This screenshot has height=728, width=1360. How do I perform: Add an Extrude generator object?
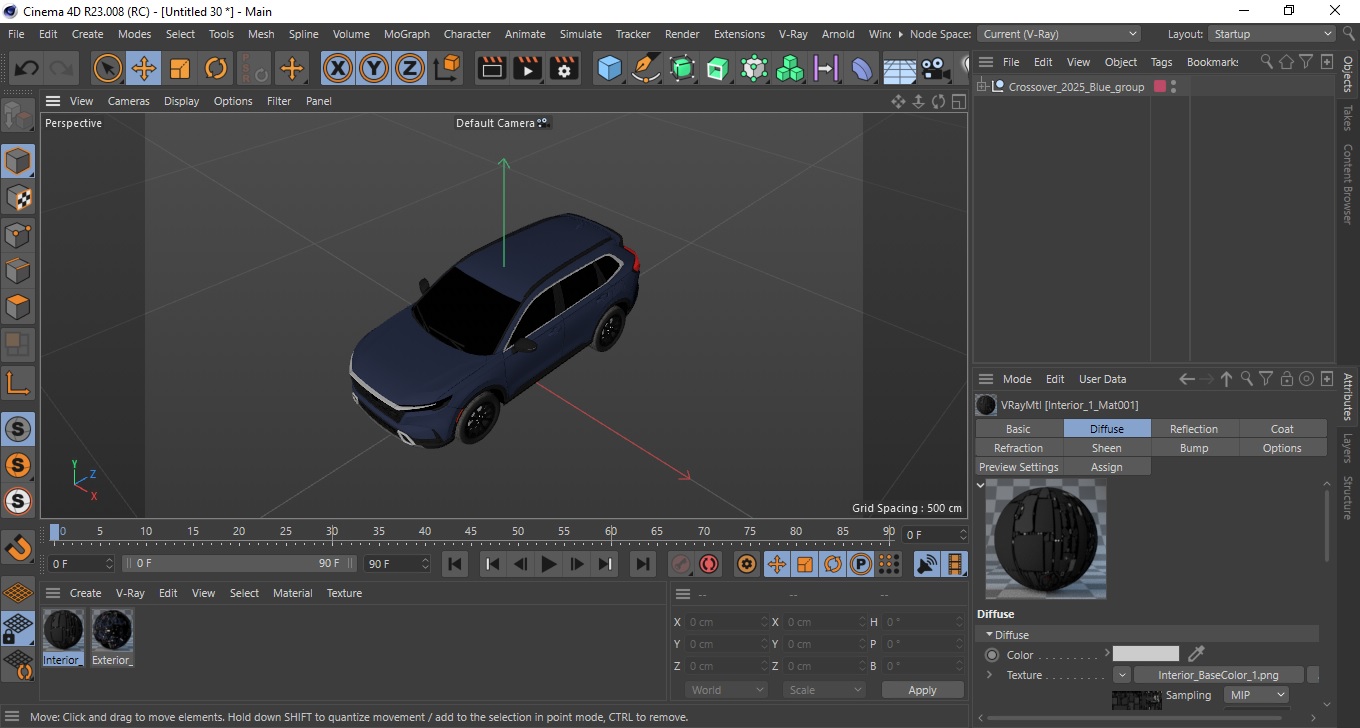tap(718, 69)
